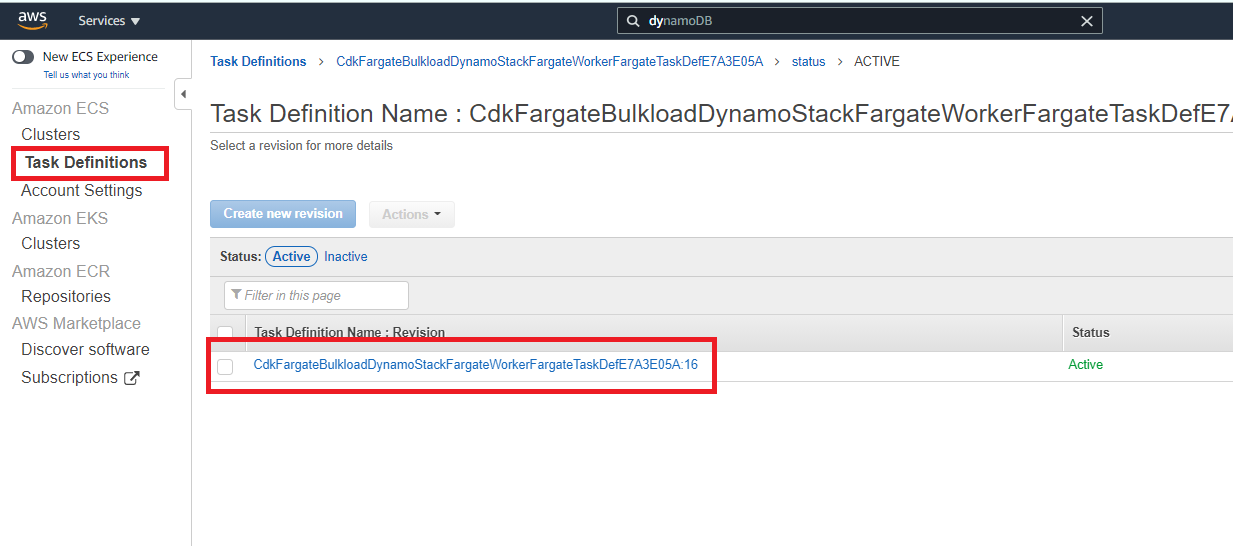Viewport: 1233px width, 546px height.
Task: Check the task definition revision 16 checkbox
Action: click(x=225, y=367)
